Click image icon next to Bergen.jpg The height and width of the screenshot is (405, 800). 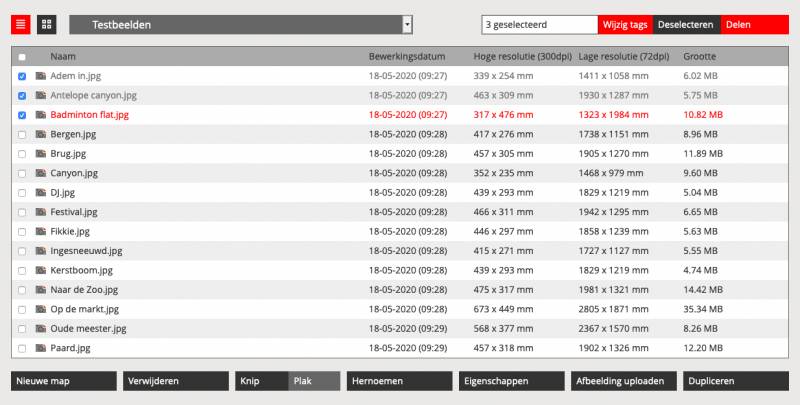coord(41,134)
